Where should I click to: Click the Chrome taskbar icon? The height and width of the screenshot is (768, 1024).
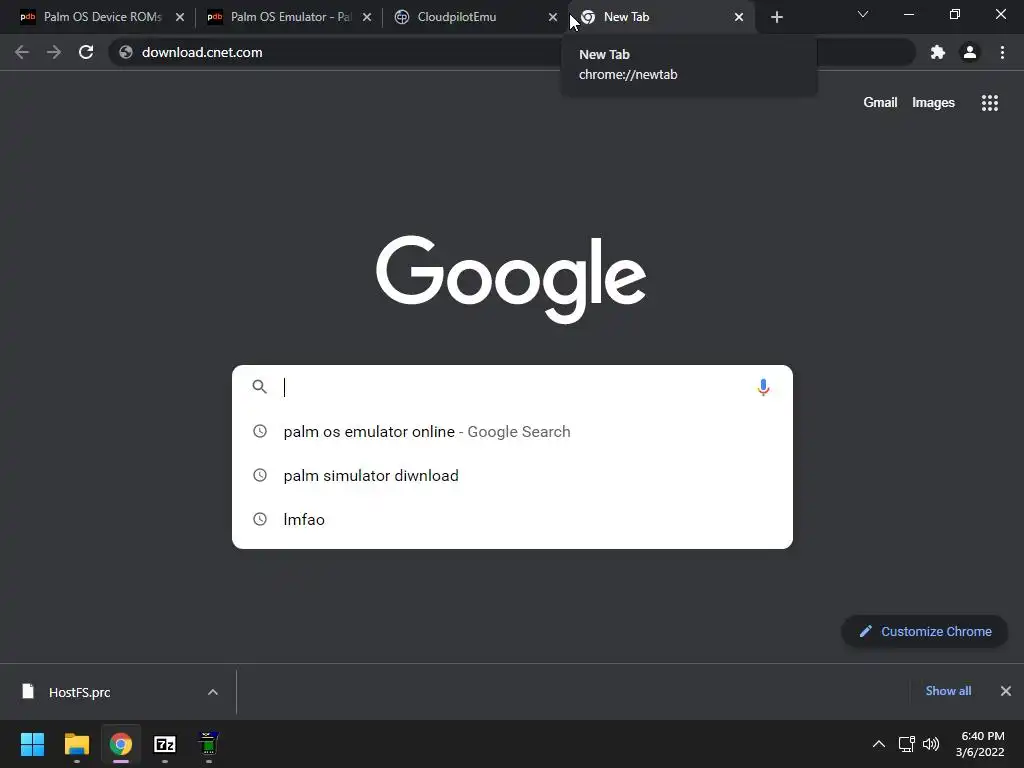(121, 744)
